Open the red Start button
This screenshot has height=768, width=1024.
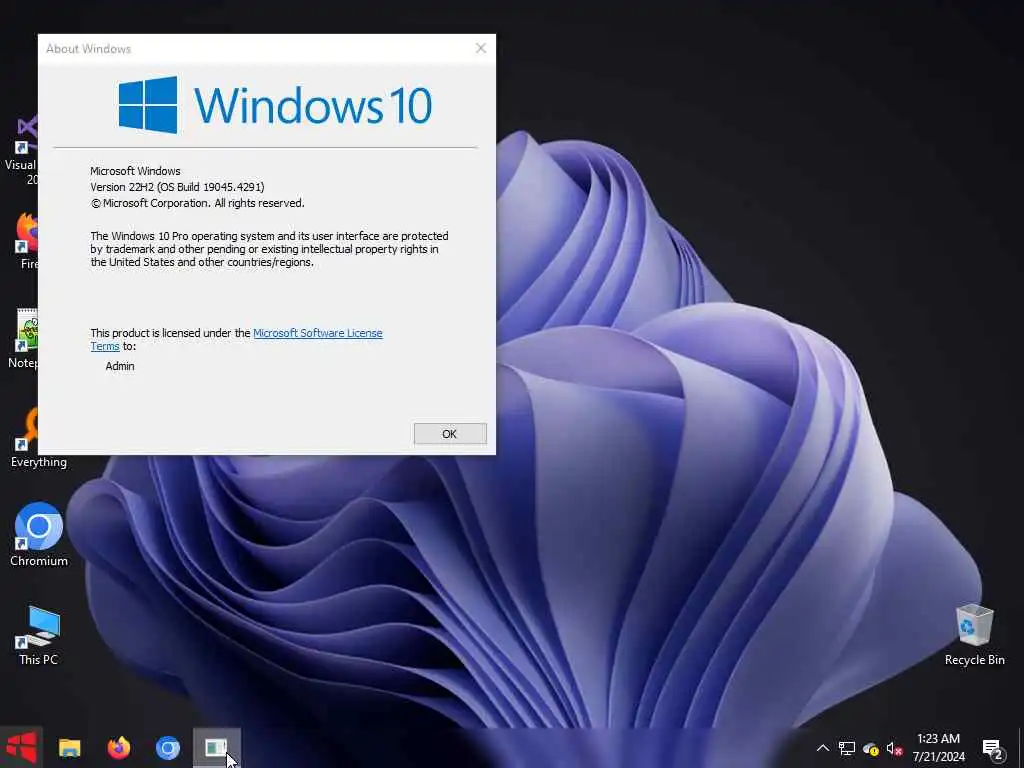pyautogui.click(x=21, y=747)
